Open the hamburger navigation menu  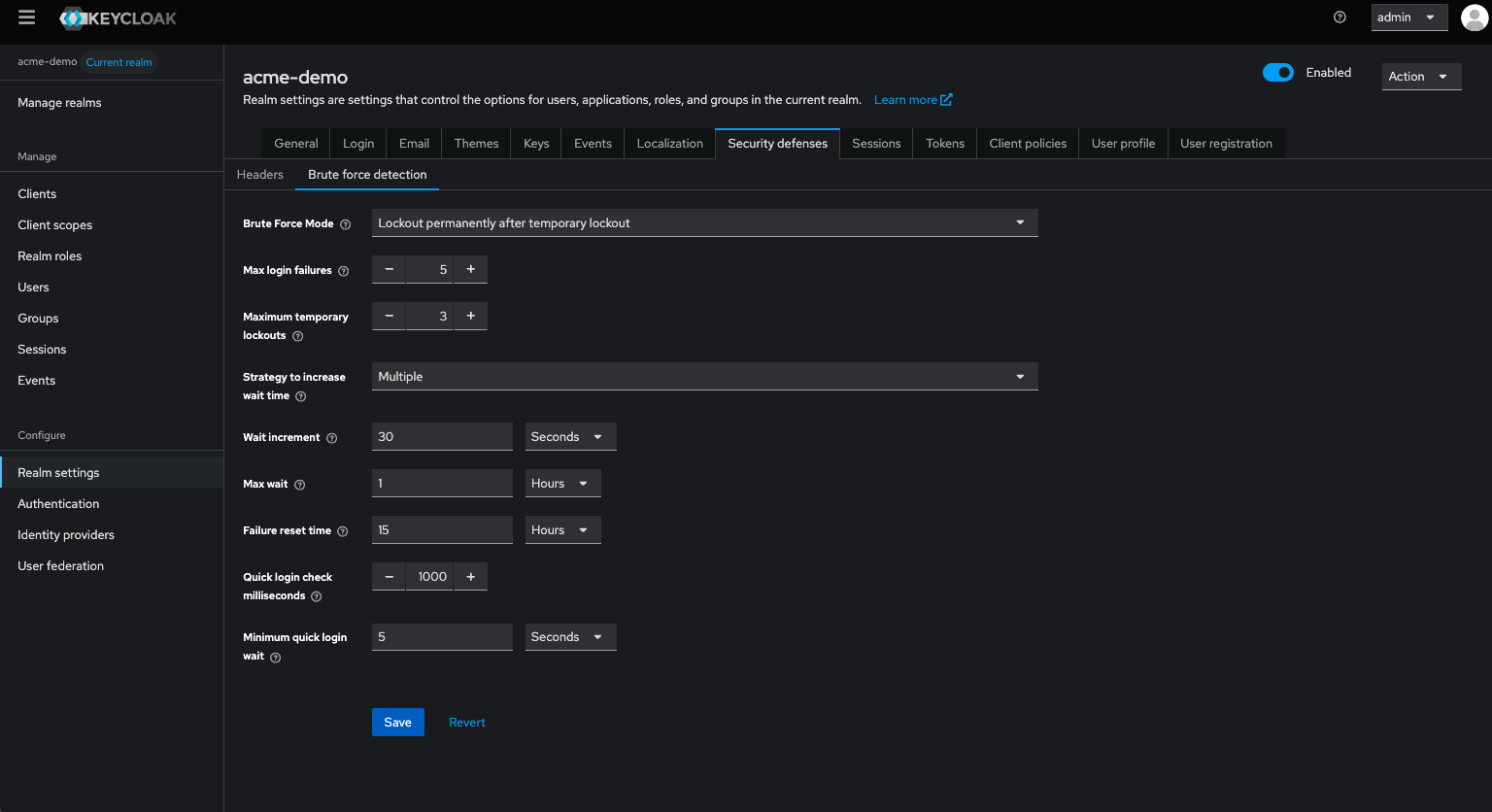point(27,17)
